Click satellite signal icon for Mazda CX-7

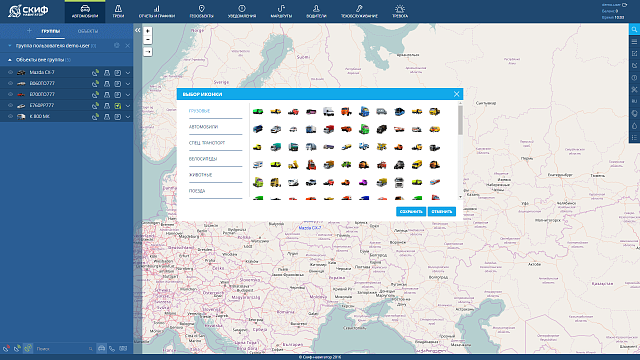95,73
